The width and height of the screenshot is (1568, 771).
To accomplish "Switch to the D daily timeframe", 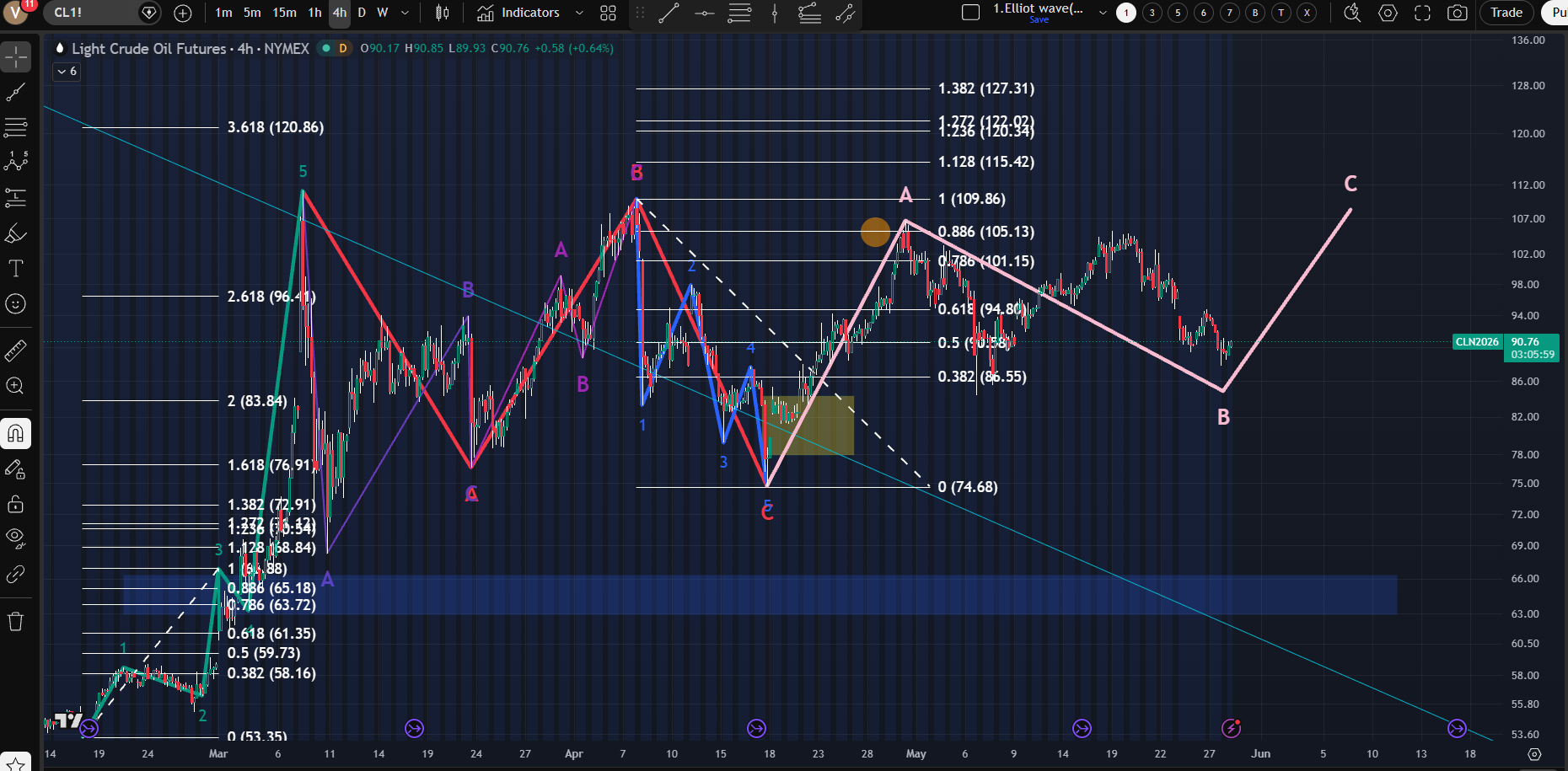I will 362,13.
